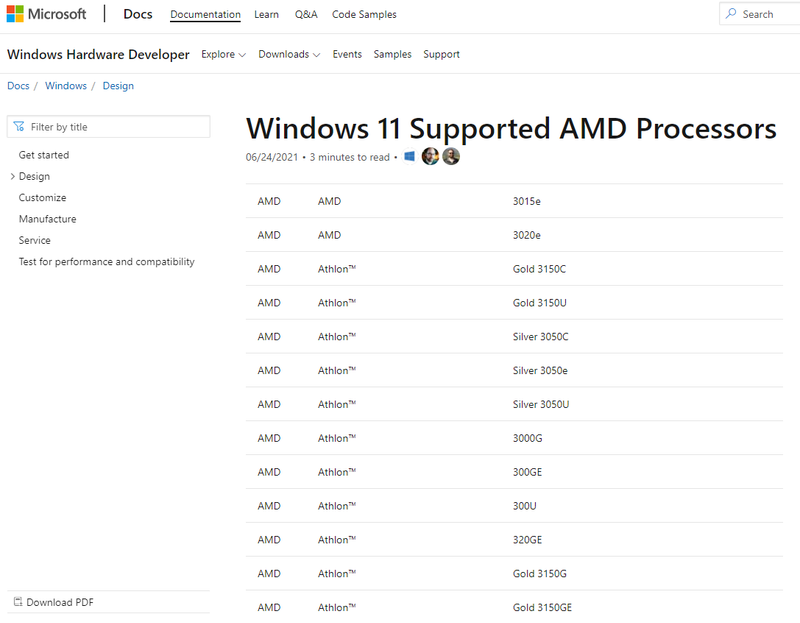
Task: Navigate to the Docs breadcrumb link
Action: (18, 86)
